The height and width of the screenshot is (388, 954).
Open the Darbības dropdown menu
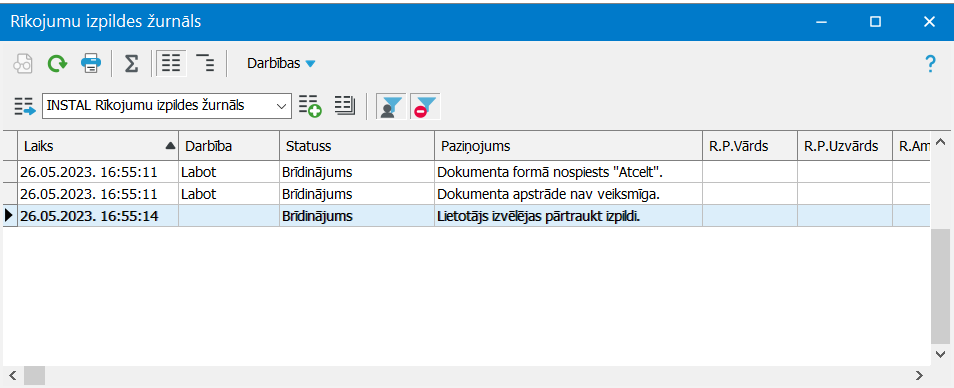pyautogui.click(x=281, y=63)
